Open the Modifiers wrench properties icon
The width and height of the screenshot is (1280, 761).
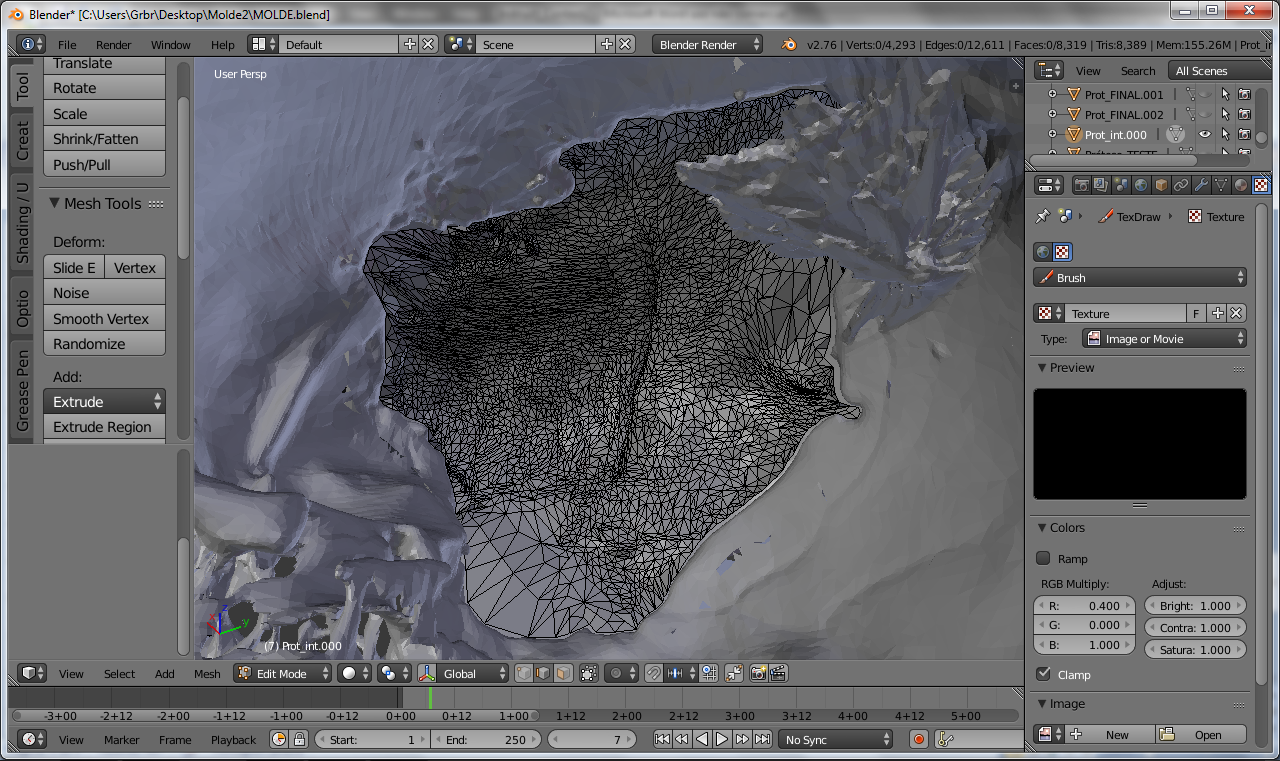pos(1201,185)
